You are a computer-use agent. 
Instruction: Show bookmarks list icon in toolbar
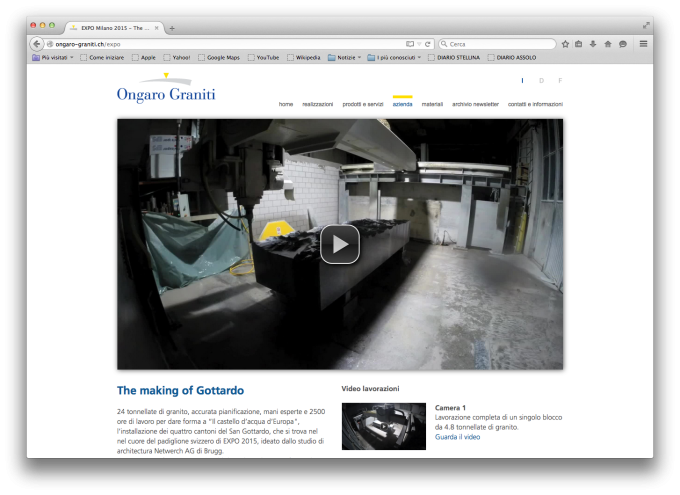click(x=579, y=44)
